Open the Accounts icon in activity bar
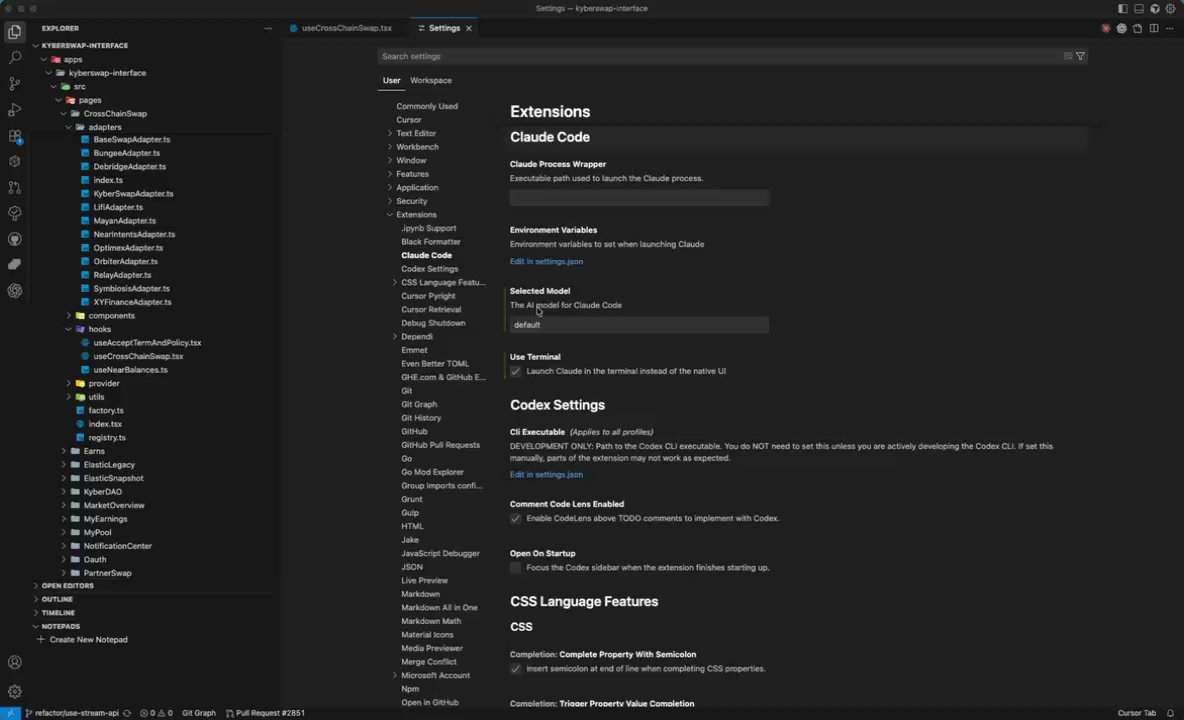This screenshot has width=1184, height=720. click(14, 663)
